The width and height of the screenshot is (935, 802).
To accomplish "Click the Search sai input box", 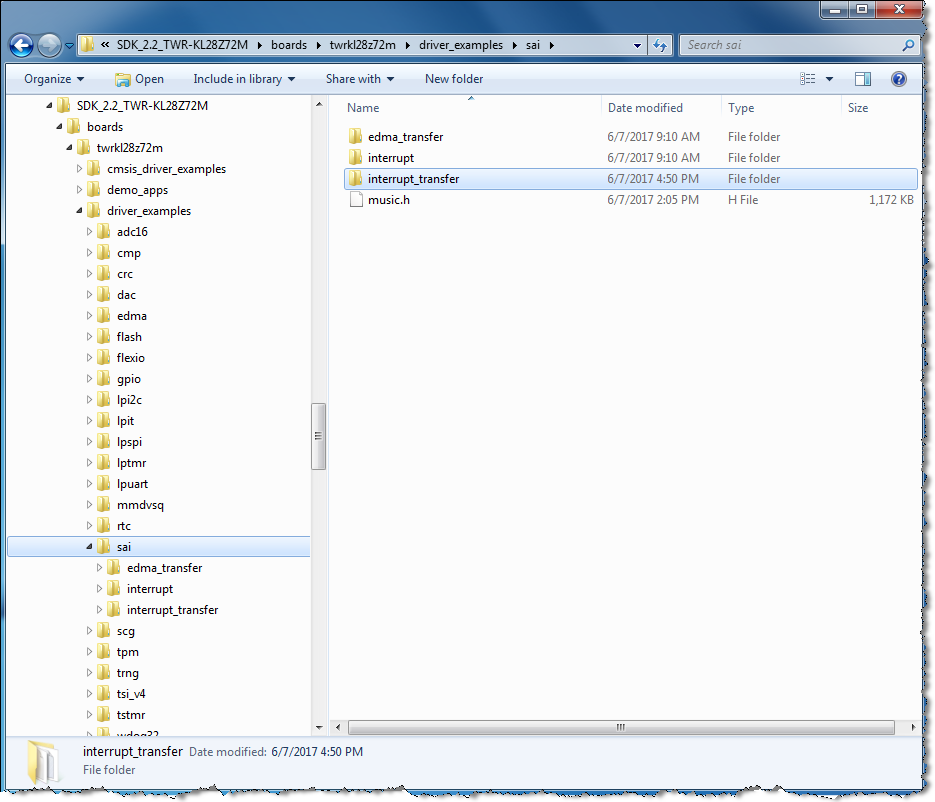I will click(791, 45).
